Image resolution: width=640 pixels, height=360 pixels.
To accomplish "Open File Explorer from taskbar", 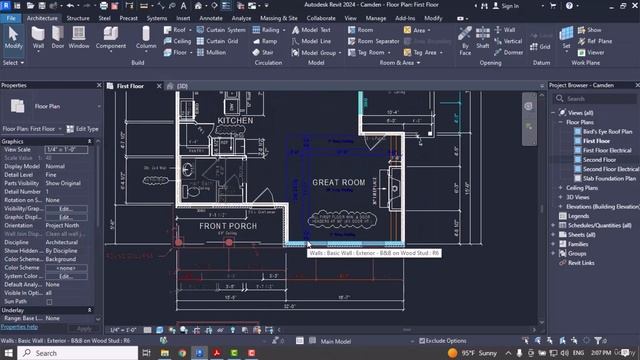I will coord(165,353).
